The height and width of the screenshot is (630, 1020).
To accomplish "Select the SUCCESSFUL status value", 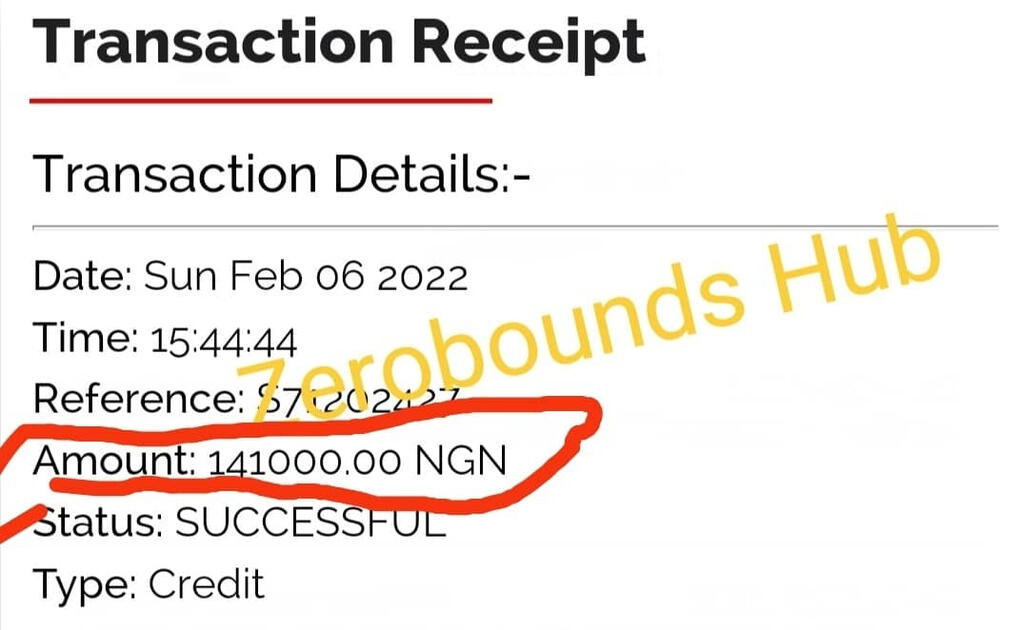I will [309, 523].
